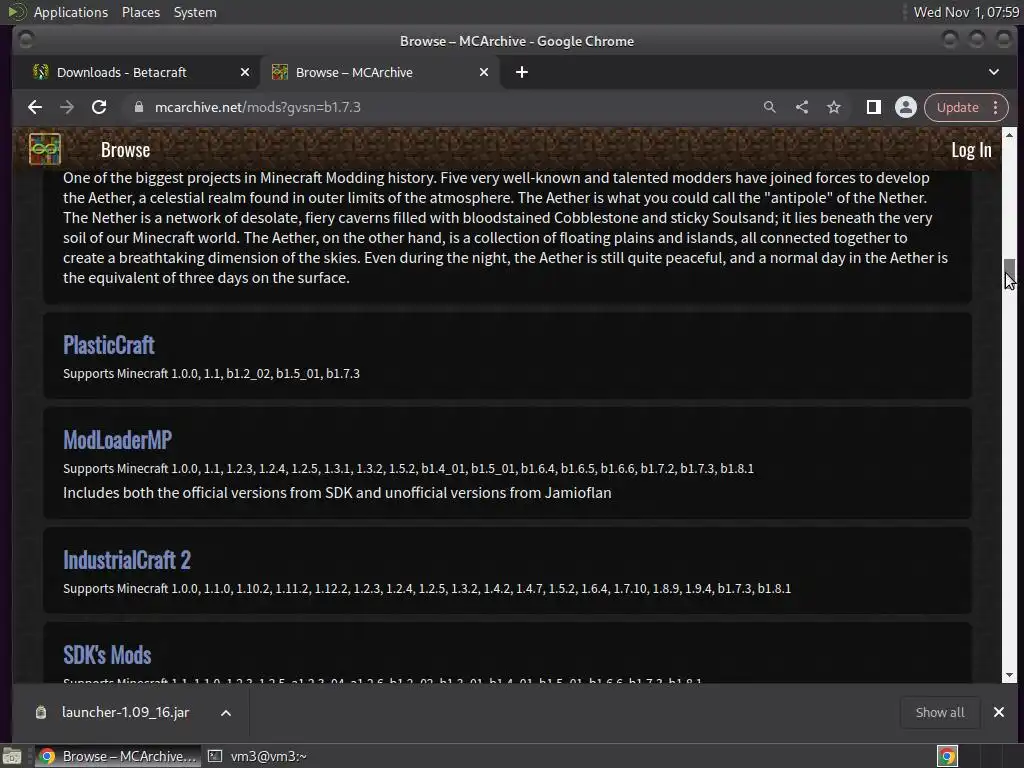Viewport: 1024px width, 768px height.
Task: Open the PlasticCraft mod page
Action: tap(108, 345)
